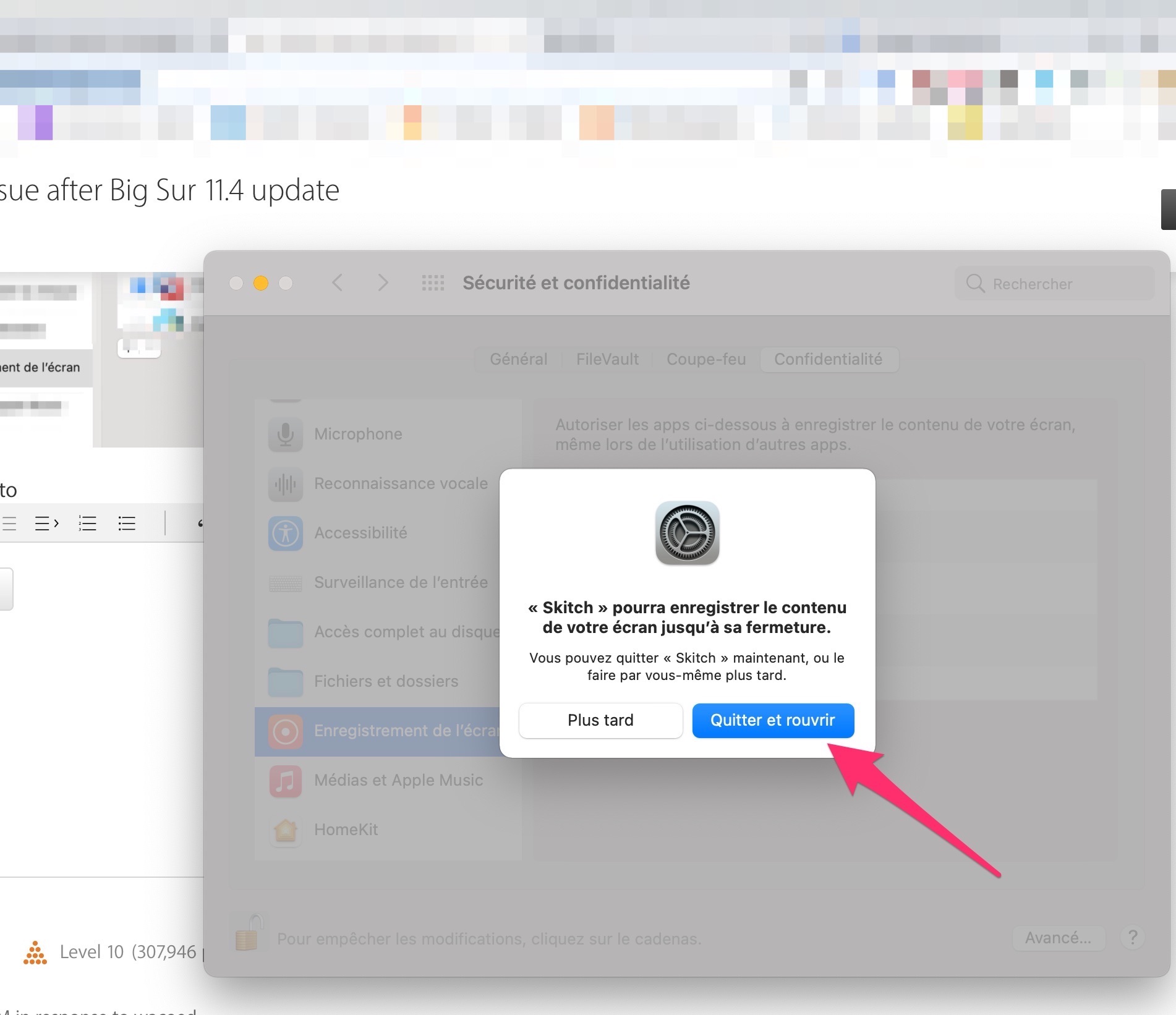Screen dimensions: 1176x1015
Task: Click the Plus tard button
Action: (x=601, y=720)
